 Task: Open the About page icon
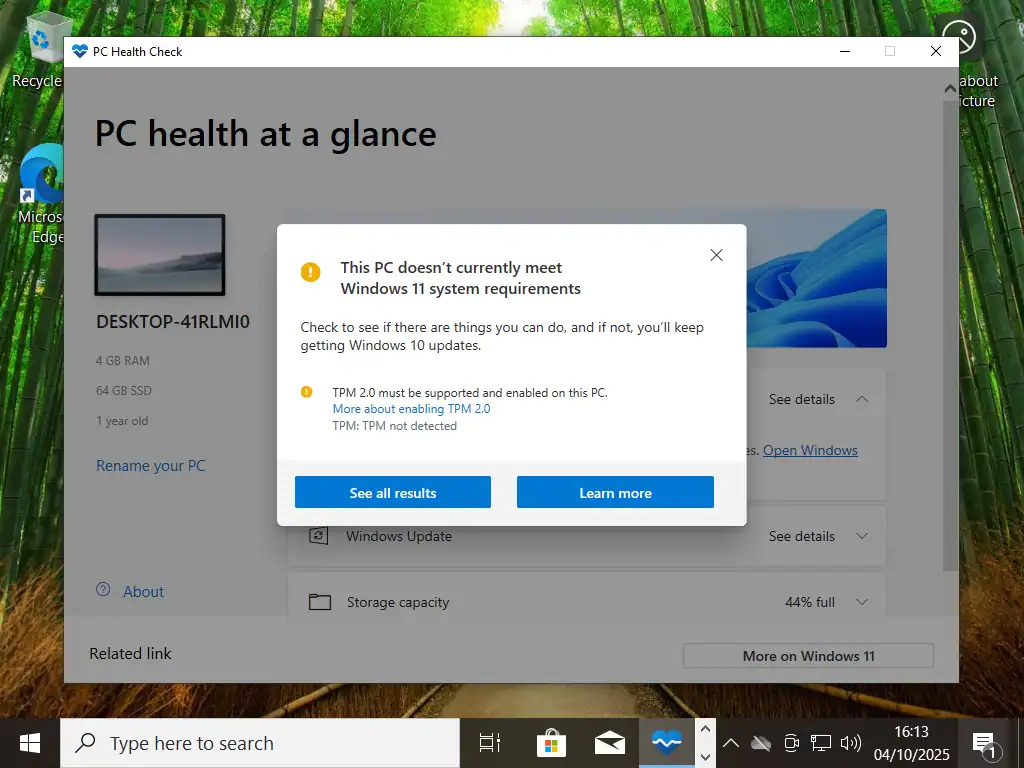point(103,590)
